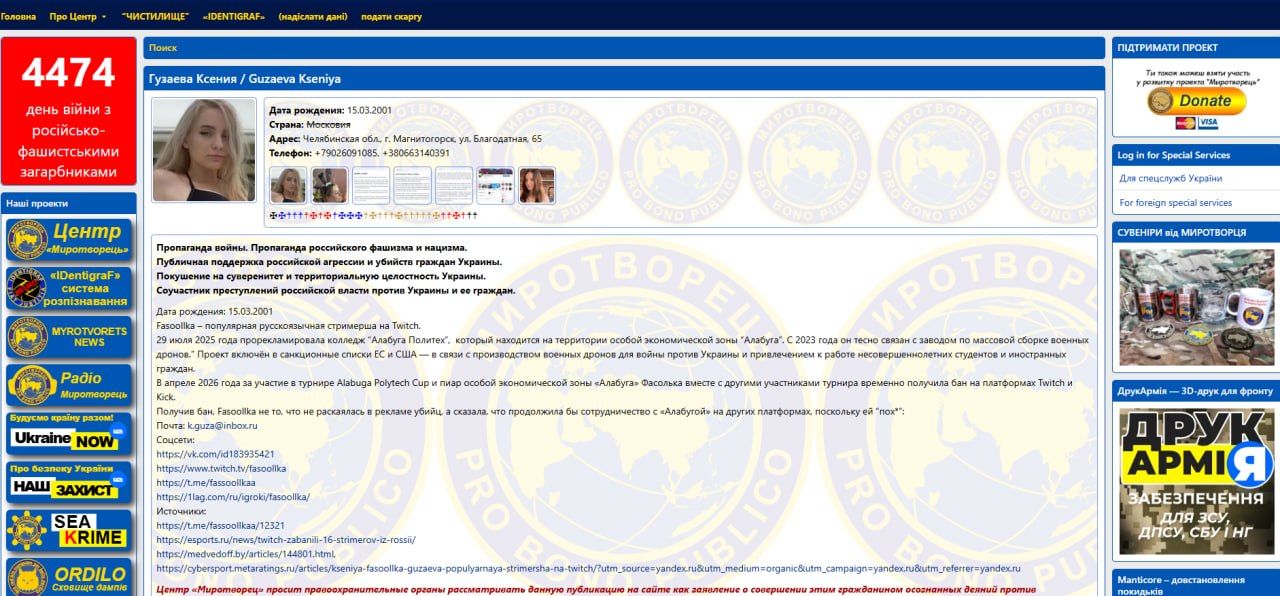Open the Головна menu item
This screenshot has height=596, width=1280.
(x=18, y=17)
